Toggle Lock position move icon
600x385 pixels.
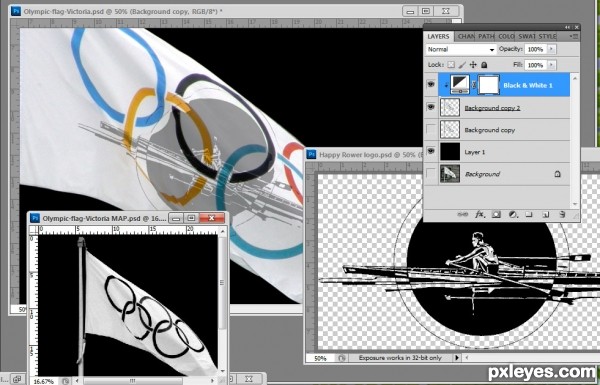click(x=473, y=65)
